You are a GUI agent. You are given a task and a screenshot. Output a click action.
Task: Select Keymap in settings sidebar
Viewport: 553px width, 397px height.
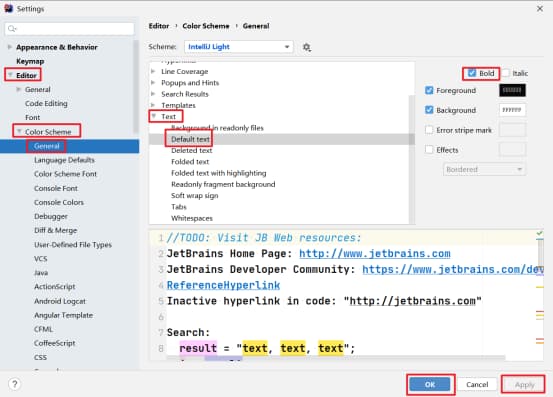pyautogui.click(x=30, y=61)
